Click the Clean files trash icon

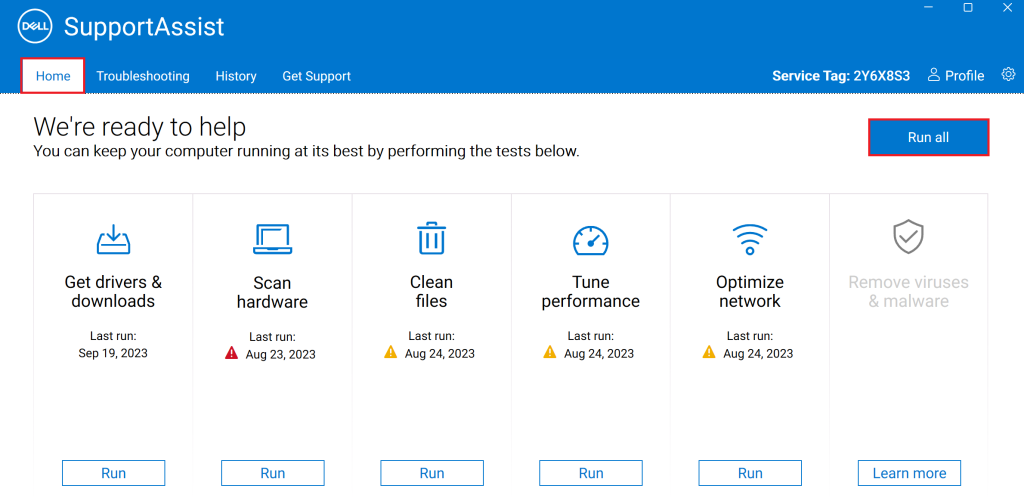click(x=432, y=238)
